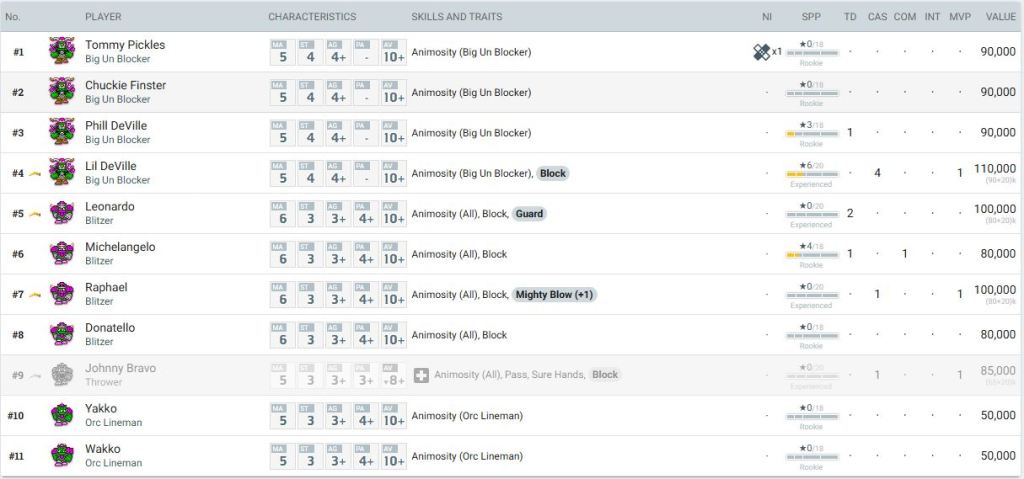The width and height of the screenshot is (1024, 479).
Task: Click Yakko's Orc Lineman portrait icon
Action: 62,415
